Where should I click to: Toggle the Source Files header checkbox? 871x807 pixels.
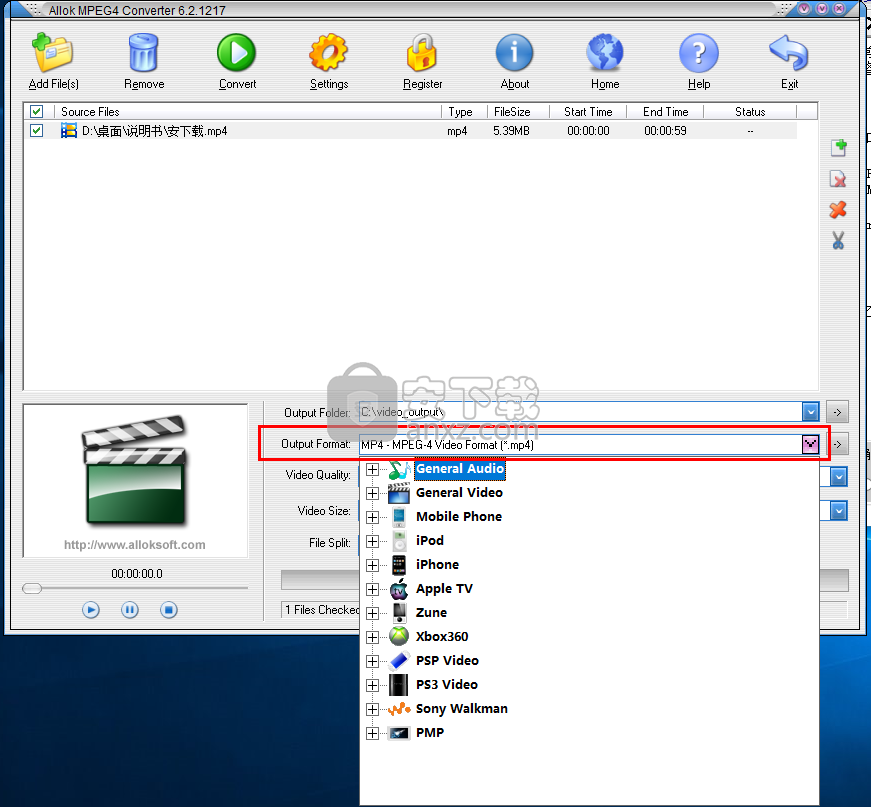pyautogui.click(x=37, y=112)
